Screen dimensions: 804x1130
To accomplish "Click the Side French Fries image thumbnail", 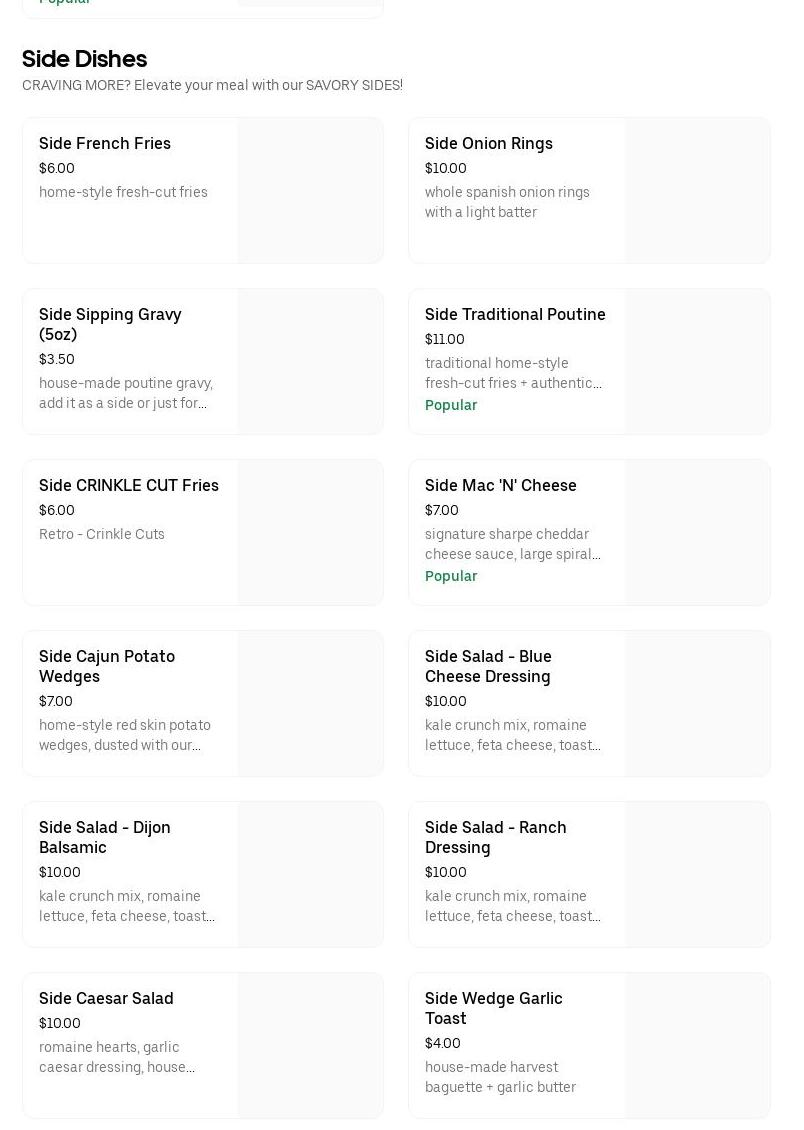I will 310,190.
